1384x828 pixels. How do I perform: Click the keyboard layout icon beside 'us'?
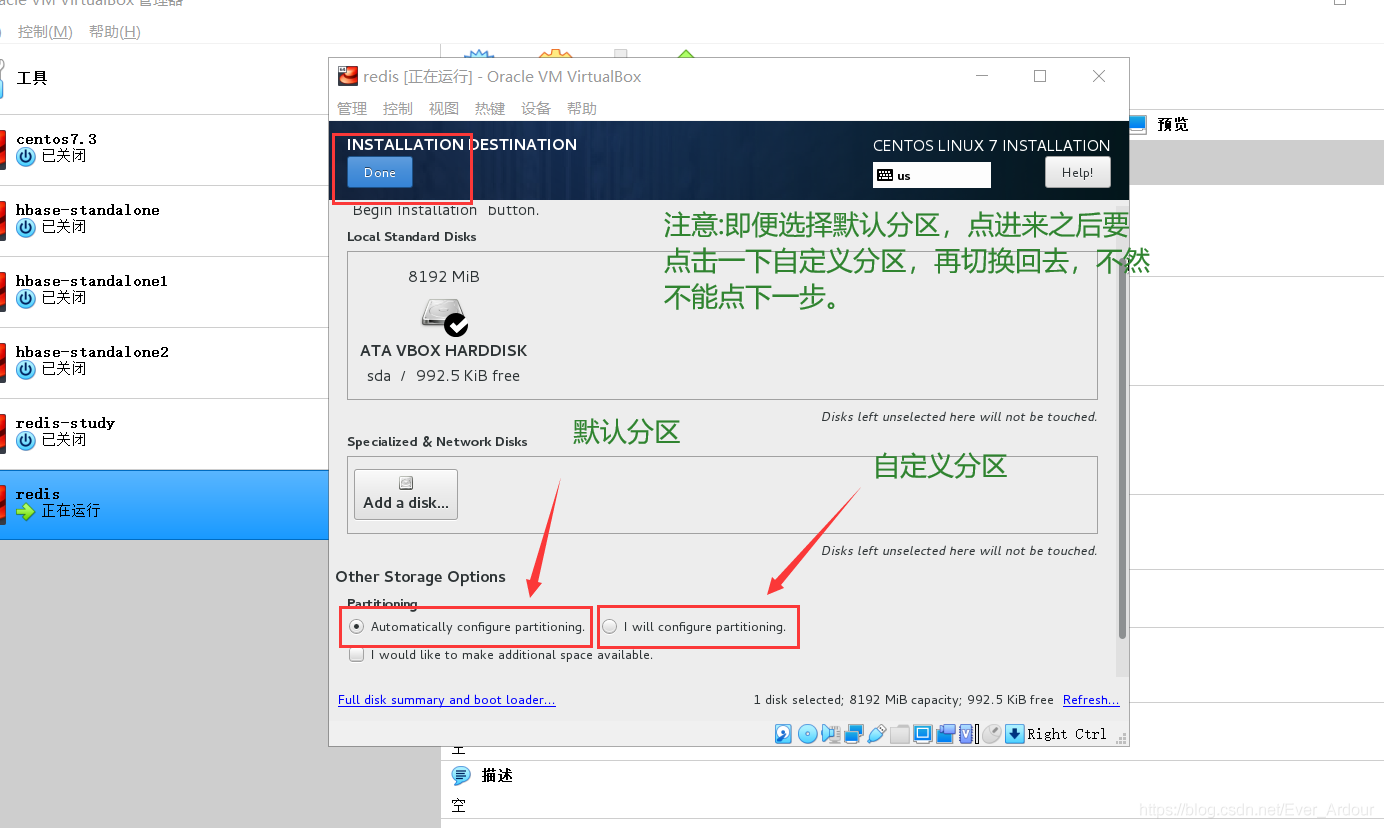coord(884,175)
